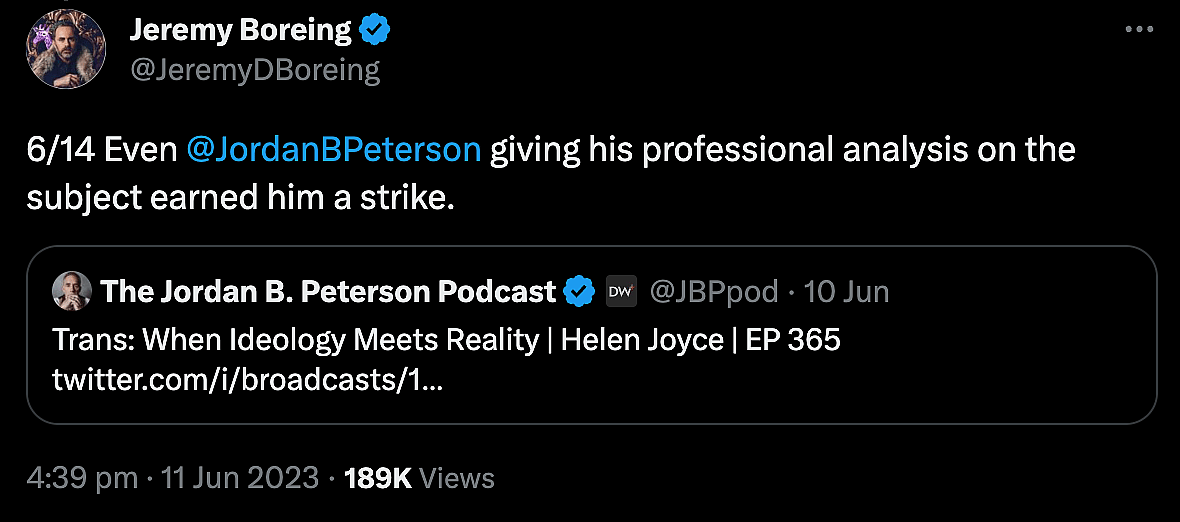Click the 4:39 pm timestamp
Screen dimensions: 1180x522
point(82,478)
